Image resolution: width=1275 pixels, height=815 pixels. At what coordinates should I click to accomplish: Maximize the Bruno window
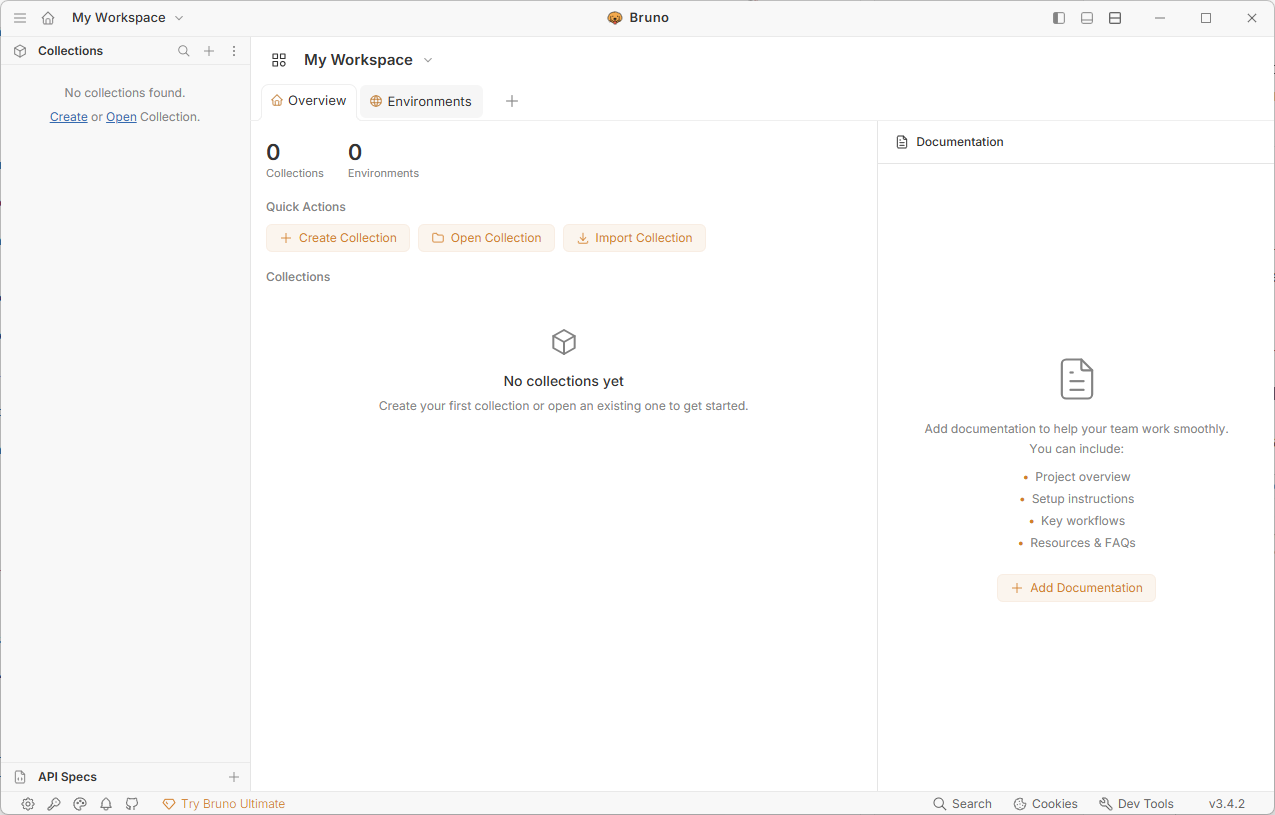pyautogui.click(x=1206, y=18)
